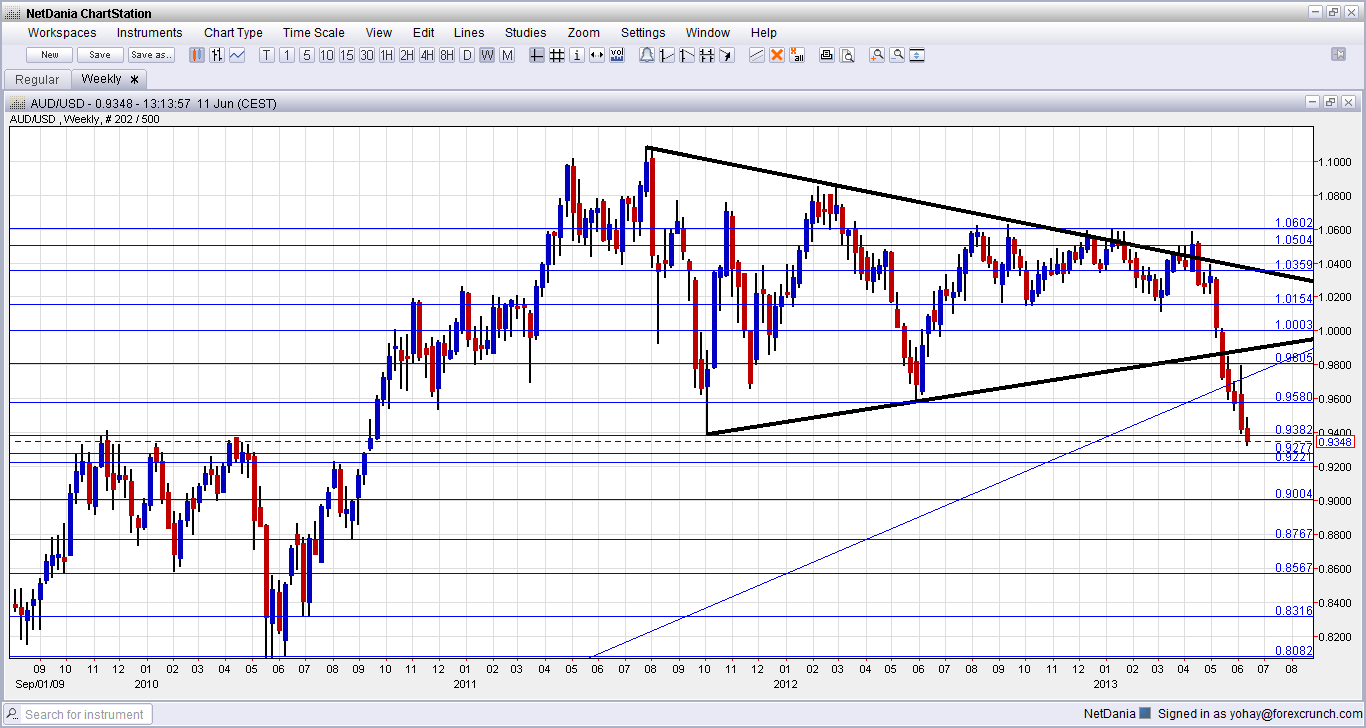Toggle the crosshair cursor tool
The image size is (1366, 728).
[537, 55]
